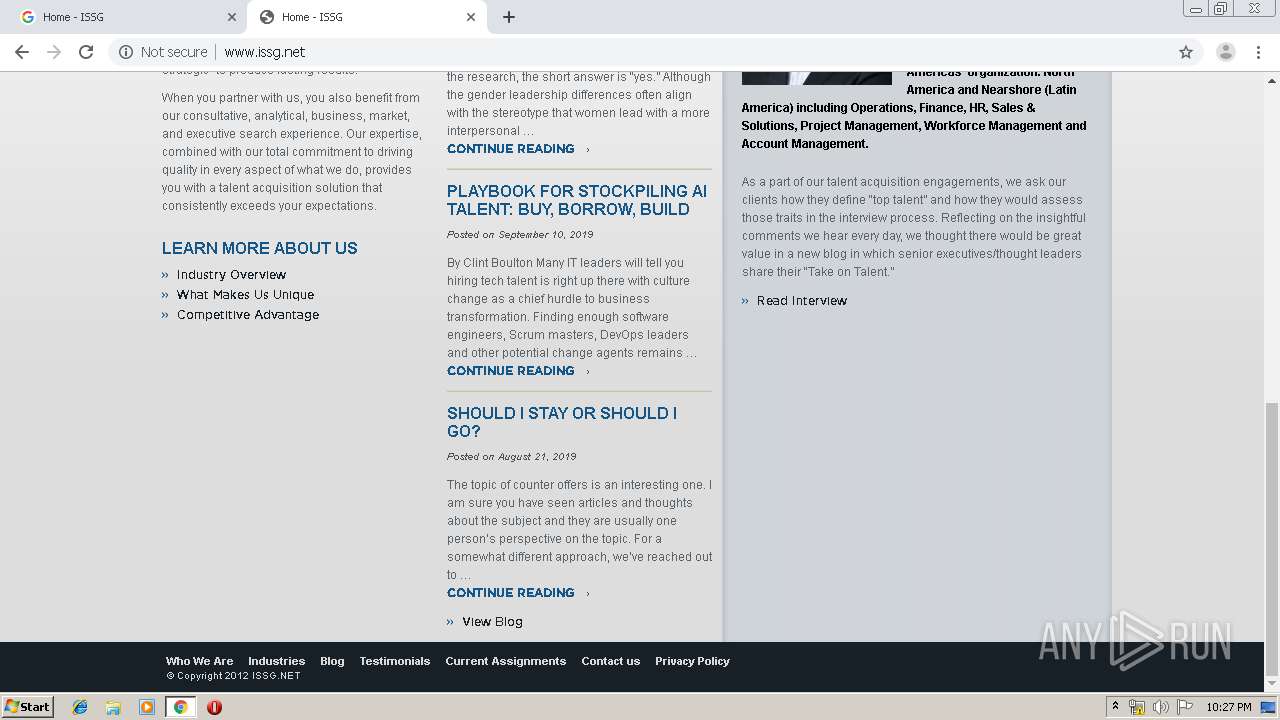The width and height of the screenshot is (1280, 720).
Task: Click Posted on August 21, 2019 text
Action: coord(512,456)
